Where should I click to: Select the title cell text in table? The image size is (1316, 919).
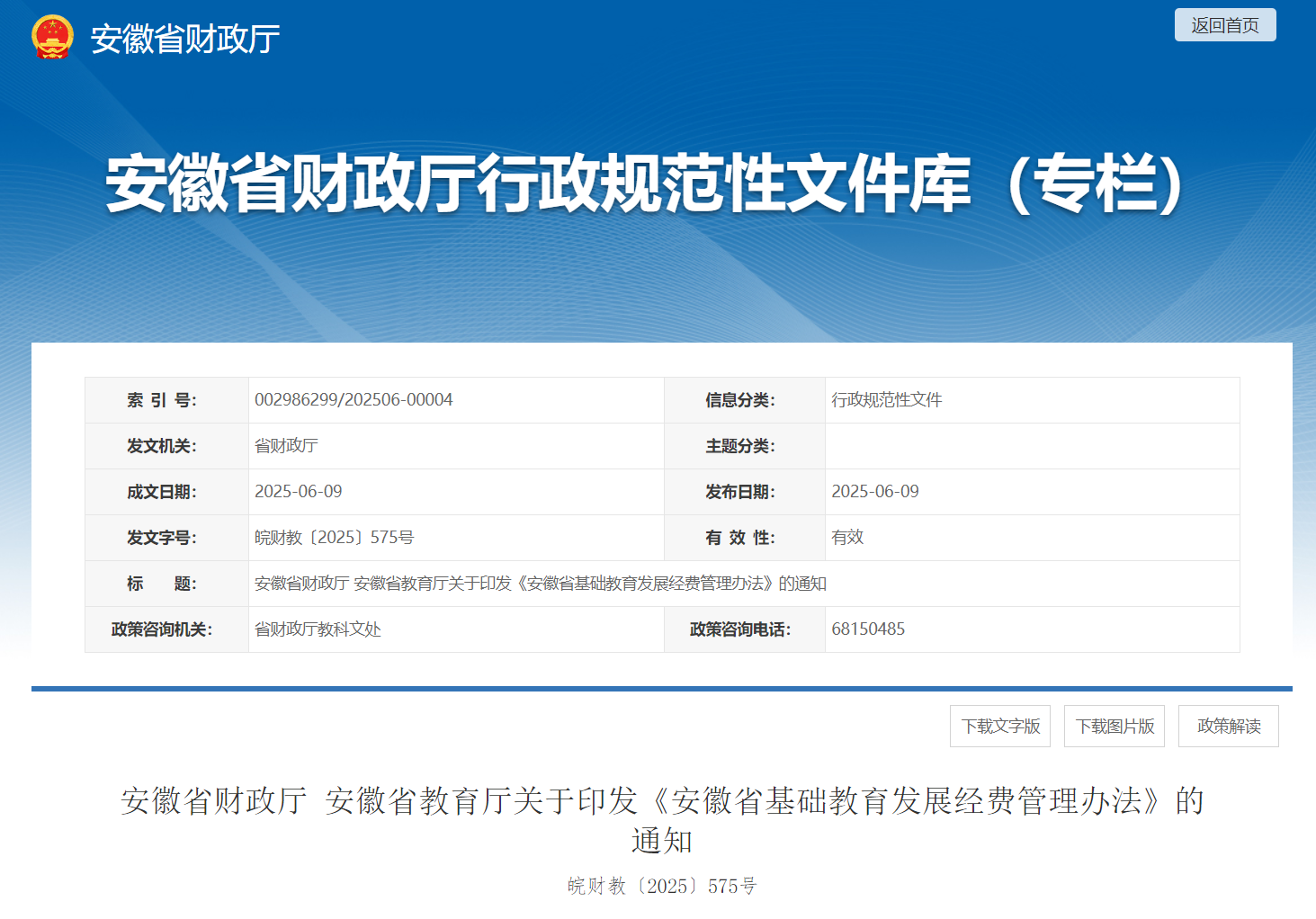pyautogui.click(x=541, y=584)
